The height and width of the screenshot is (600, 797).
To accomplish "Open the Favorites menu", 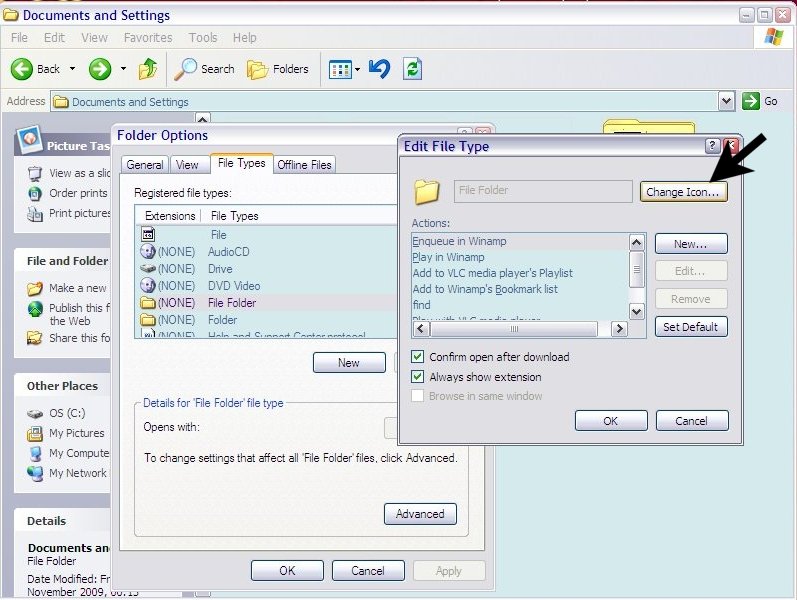I will tap(148, 38).
